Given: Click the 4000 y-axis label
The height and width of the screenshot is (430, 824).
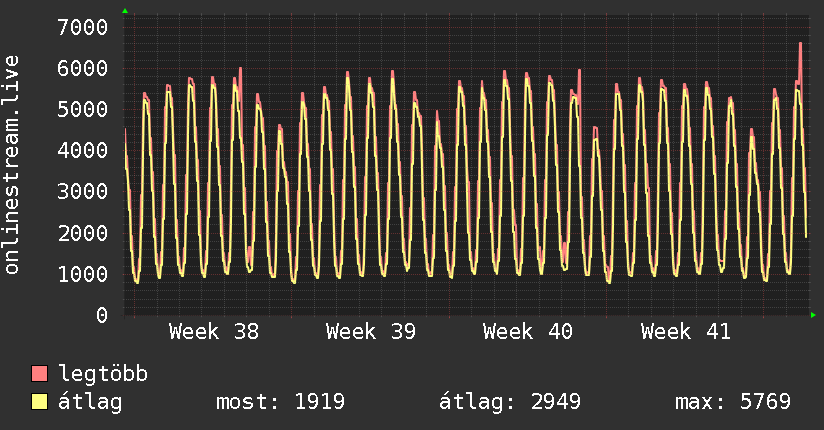Looking at the screenshot, I should point(83,150).
